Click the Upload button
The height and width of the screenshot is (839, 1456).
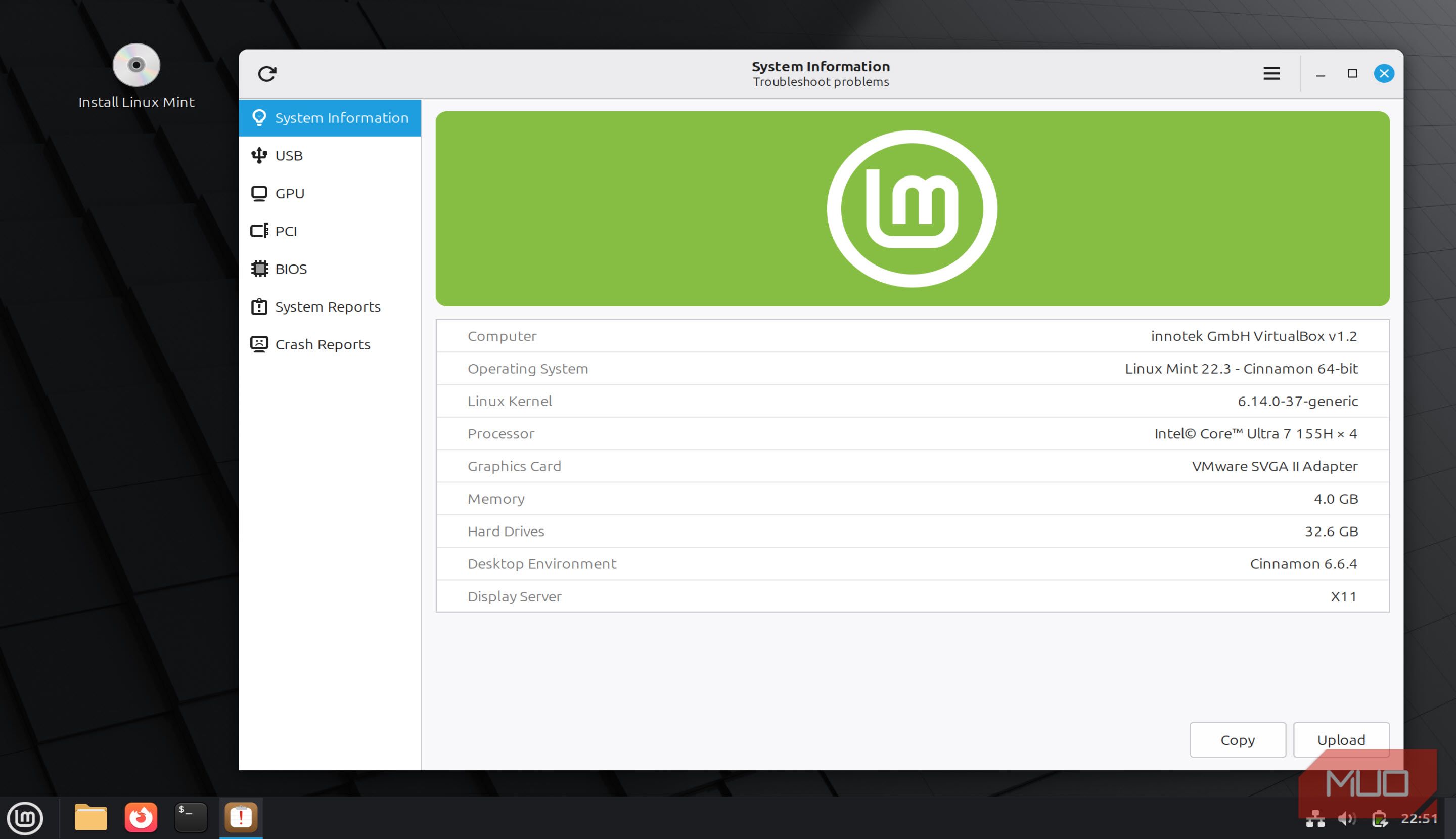pyautogui.click(x=1341, y=739)
